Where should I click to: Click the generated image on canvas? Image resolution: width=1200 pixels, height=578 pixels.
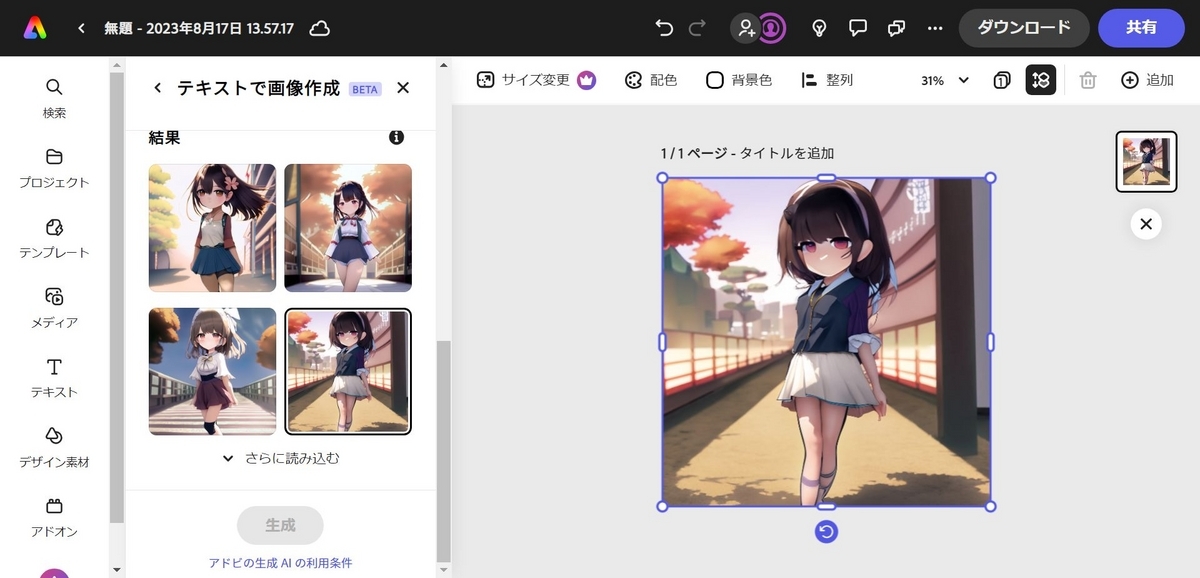[x=826, y=342]
